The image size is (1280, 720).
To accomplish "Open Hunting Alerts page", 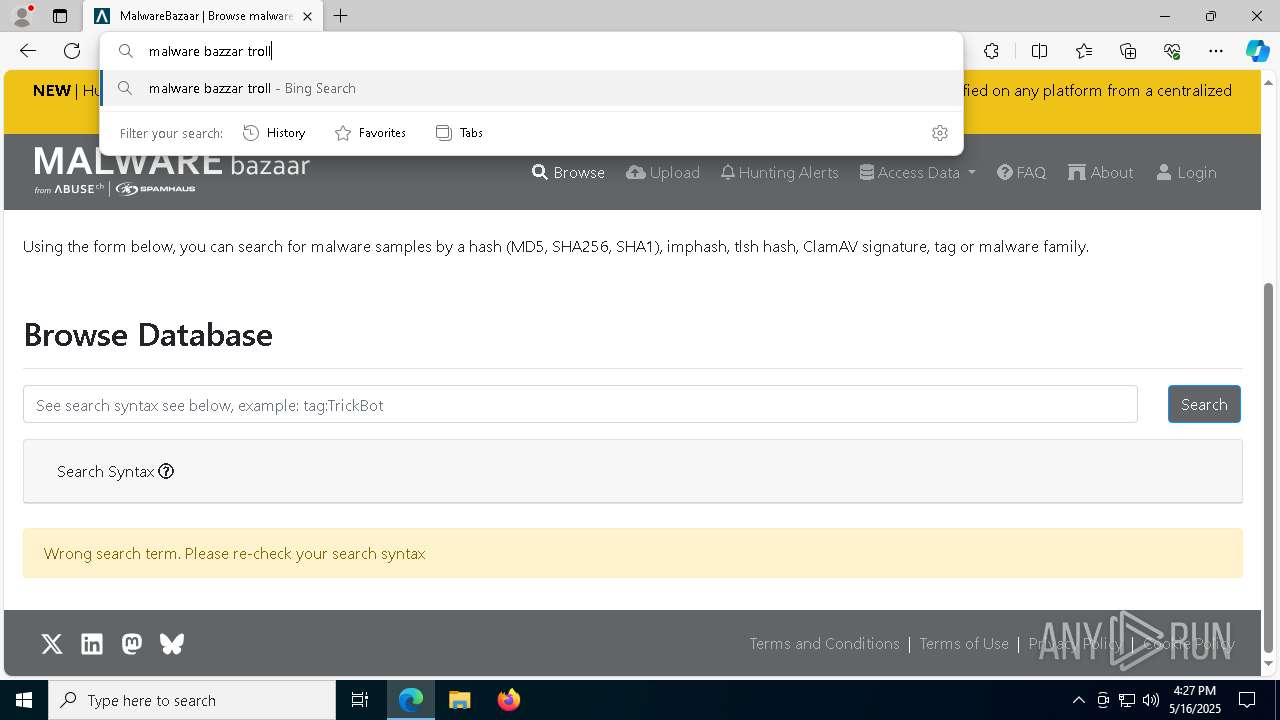I will (x=779, y=172).
